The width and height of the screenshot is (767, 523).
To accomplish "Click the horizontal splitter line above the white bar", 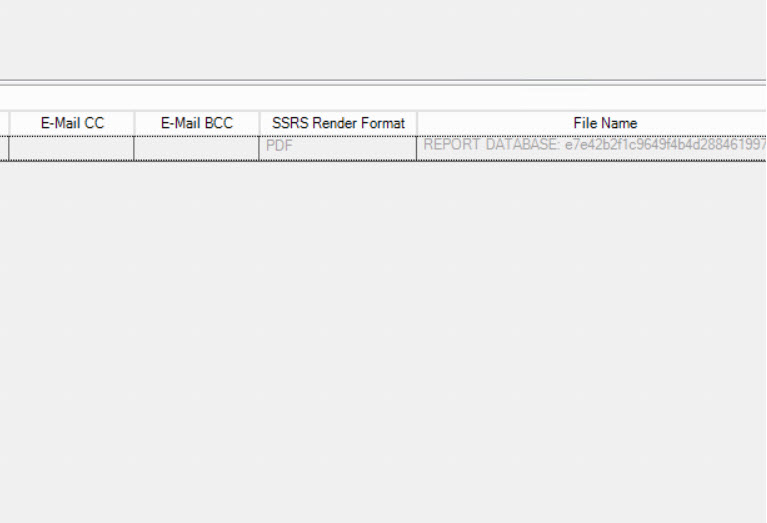I will (383, 82).
